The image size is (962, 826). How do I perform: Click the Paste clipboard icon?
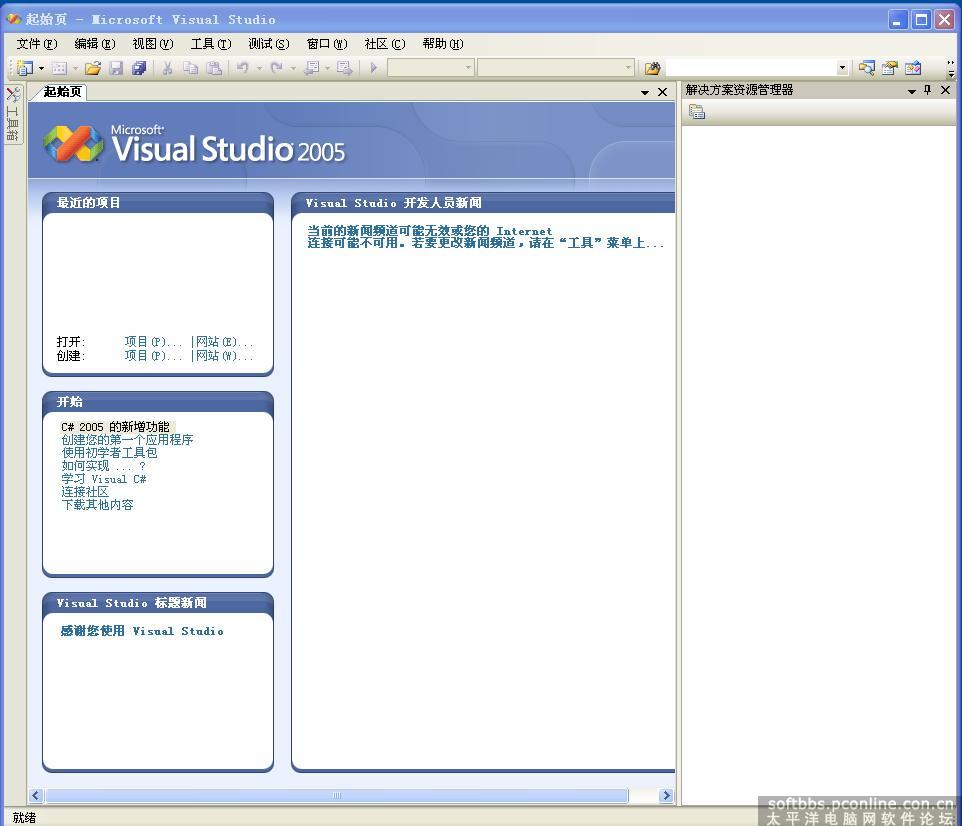click(214, 68)
